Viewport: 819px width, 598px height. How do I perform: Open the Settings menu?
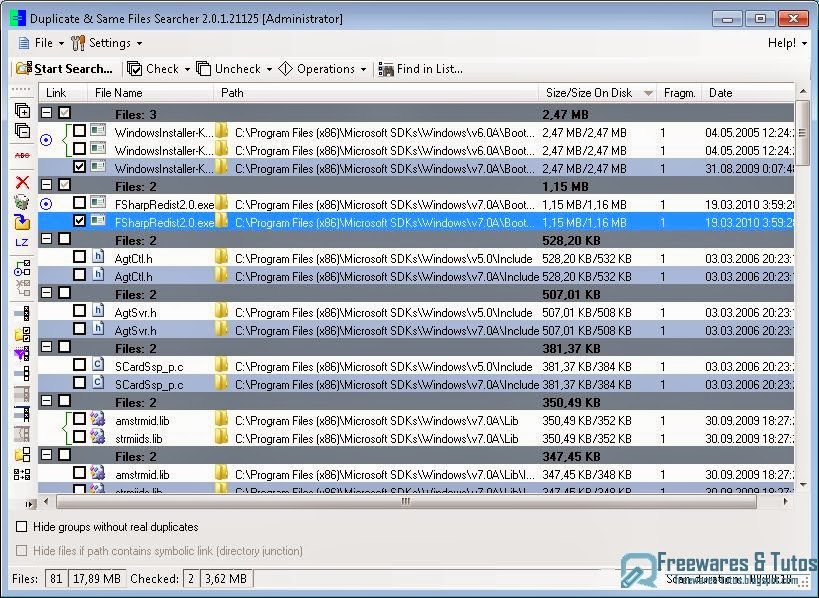[107, 43]
